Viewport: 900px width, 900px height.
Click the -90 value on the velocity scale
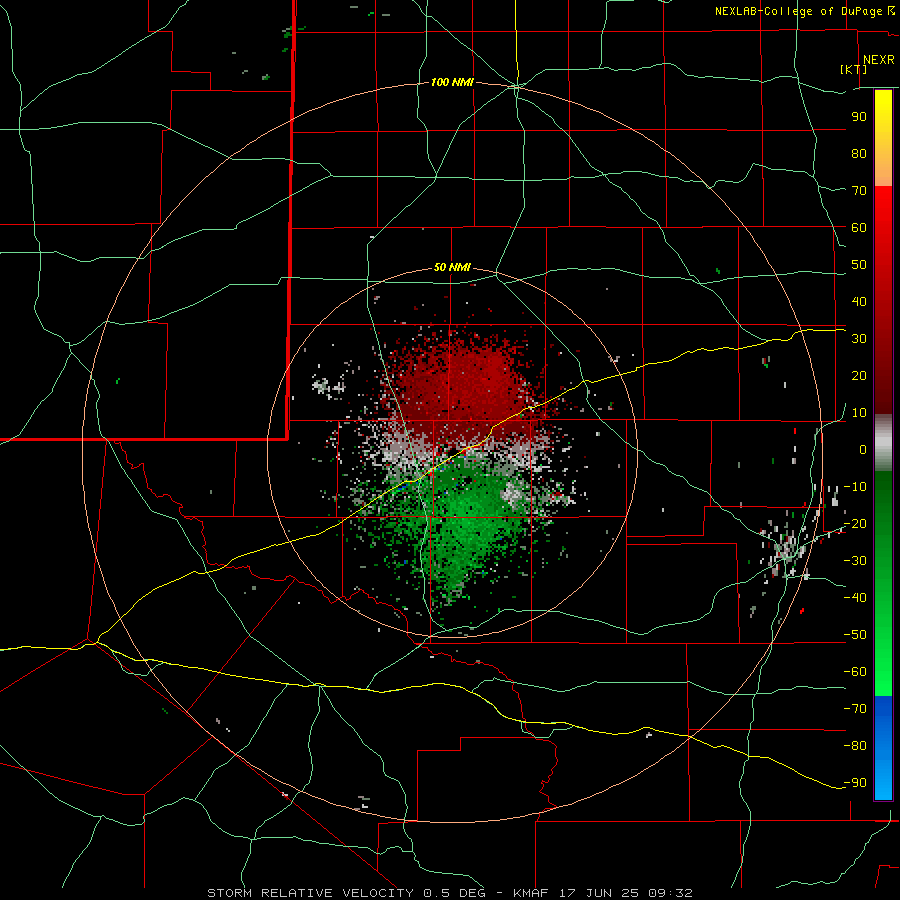[x=855, y=783]
